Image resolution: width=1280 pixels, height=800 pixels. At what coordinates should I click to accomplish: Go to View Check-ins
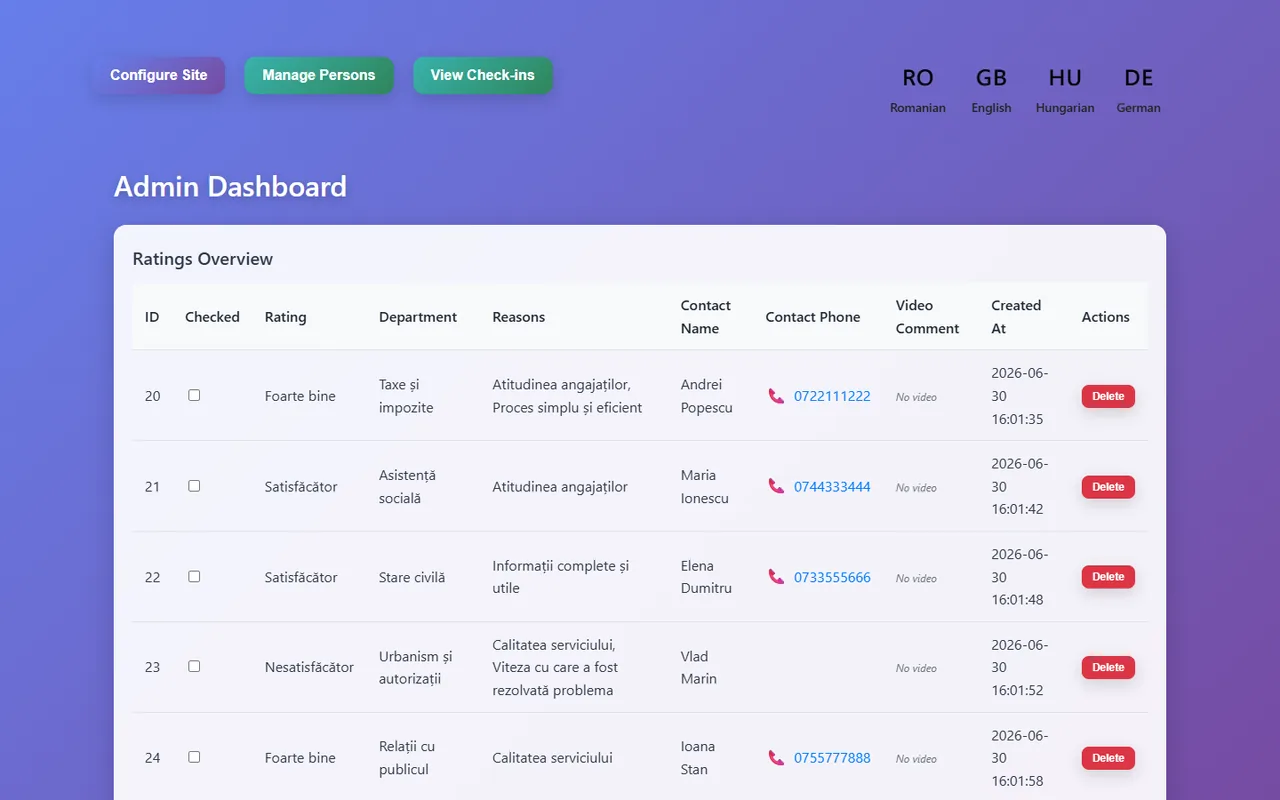(483, 75)
